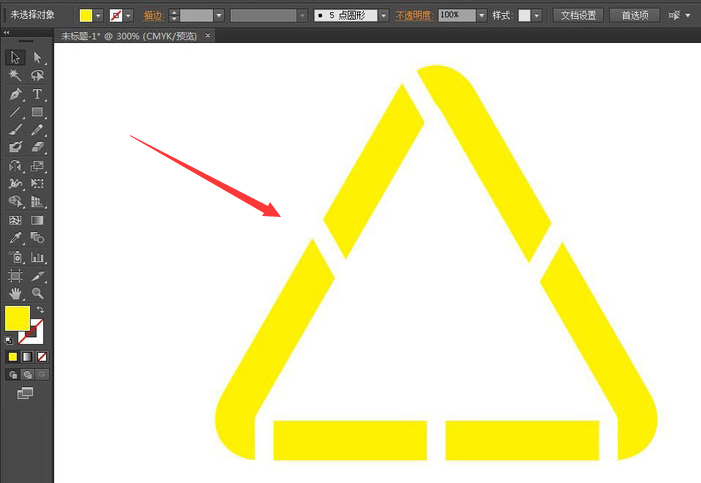Select the Blob Brush tool
701x483 pixels.
pyautogui.click(x=15, y=147)
